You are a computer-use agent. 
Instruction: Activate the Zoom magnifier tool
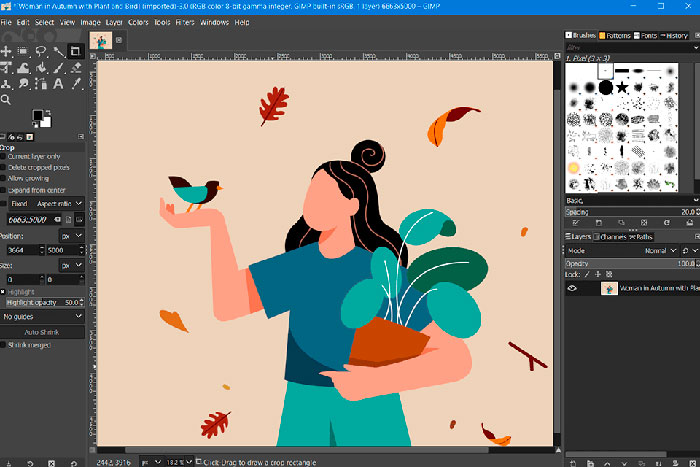pyautogui.click(x=7, y=101)
